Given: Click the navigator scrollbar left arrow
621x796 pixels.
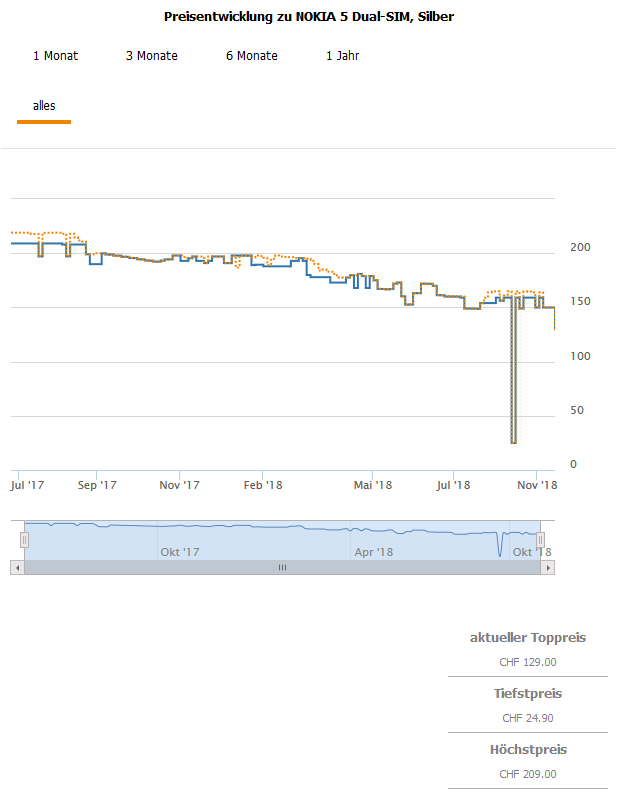Looking at the screenshot, I should (x=16, y=567).
